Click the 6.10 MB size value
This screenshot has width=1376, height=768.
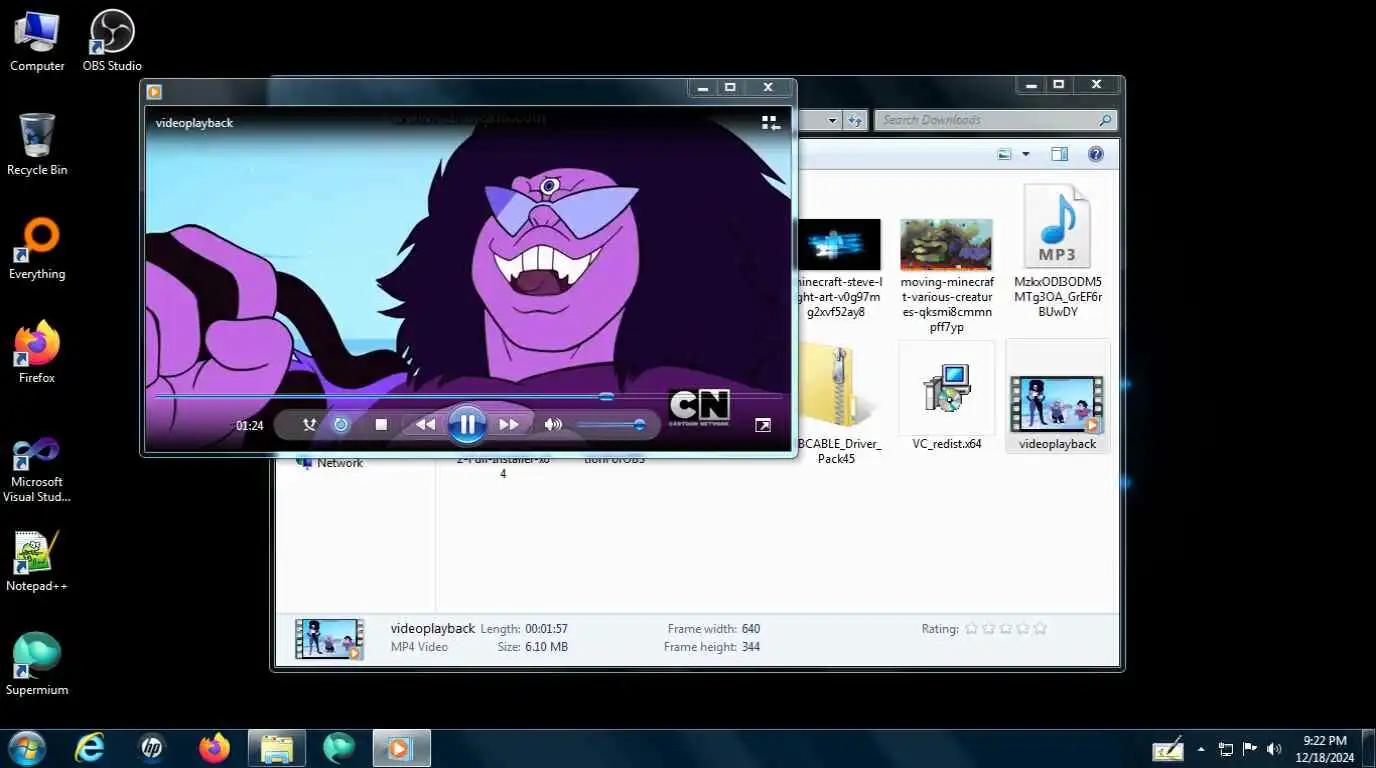546,647
